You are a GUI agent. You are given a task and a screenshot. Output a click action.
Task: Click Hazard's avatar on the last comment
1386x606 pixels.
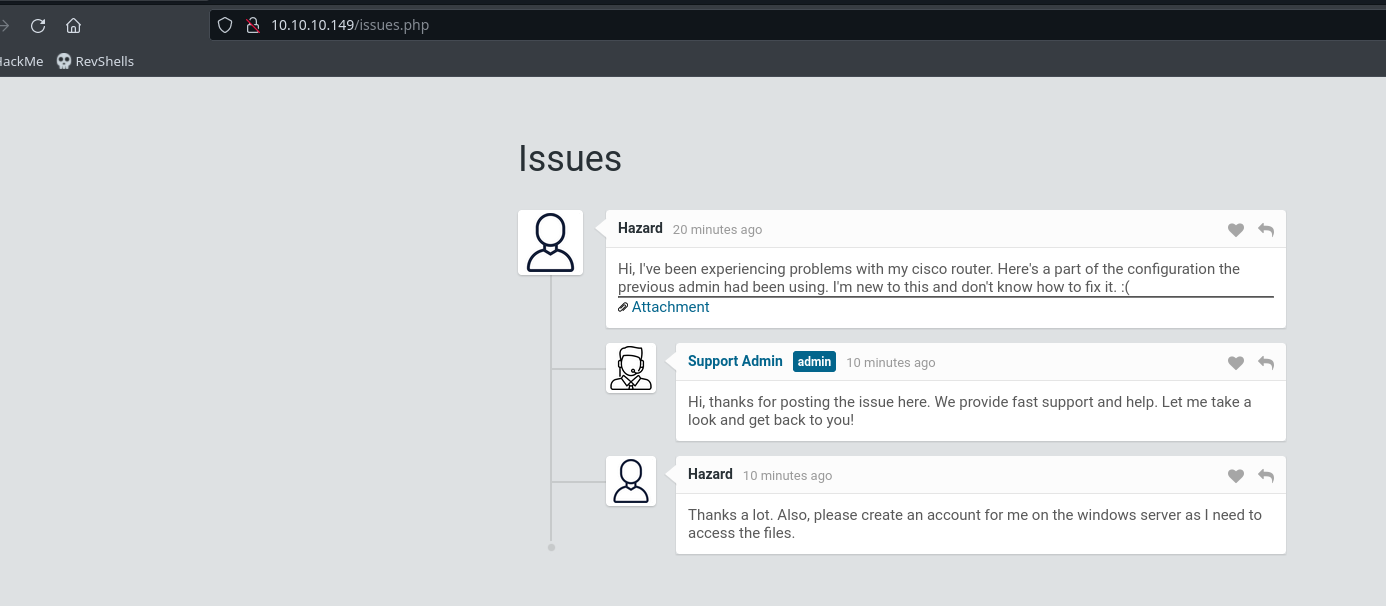(631, 481)
